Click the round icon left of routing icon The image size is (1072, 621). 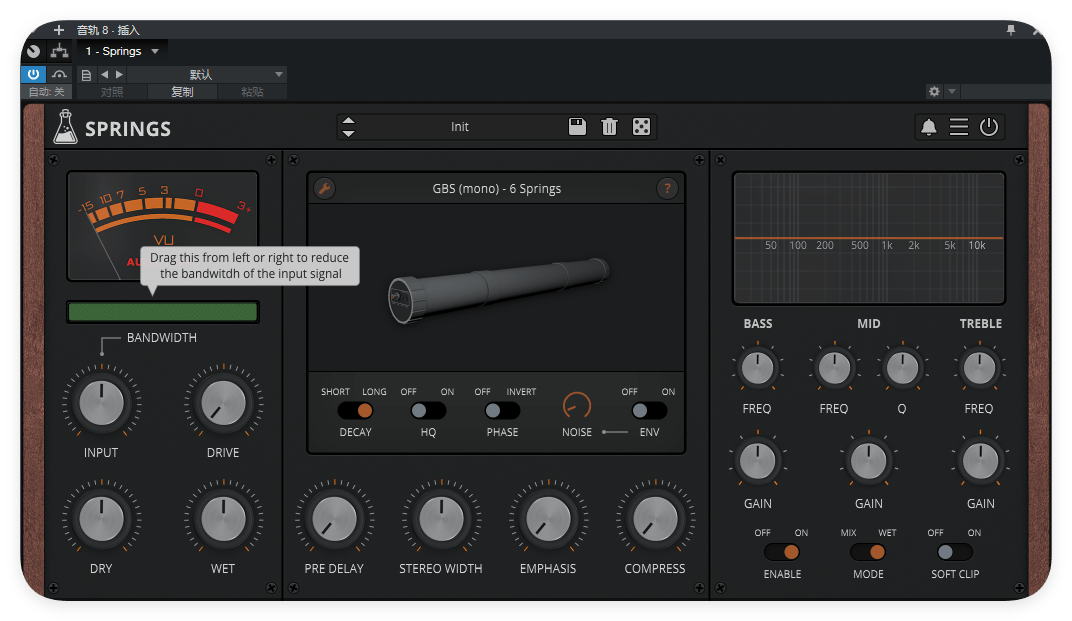point(33,51)
